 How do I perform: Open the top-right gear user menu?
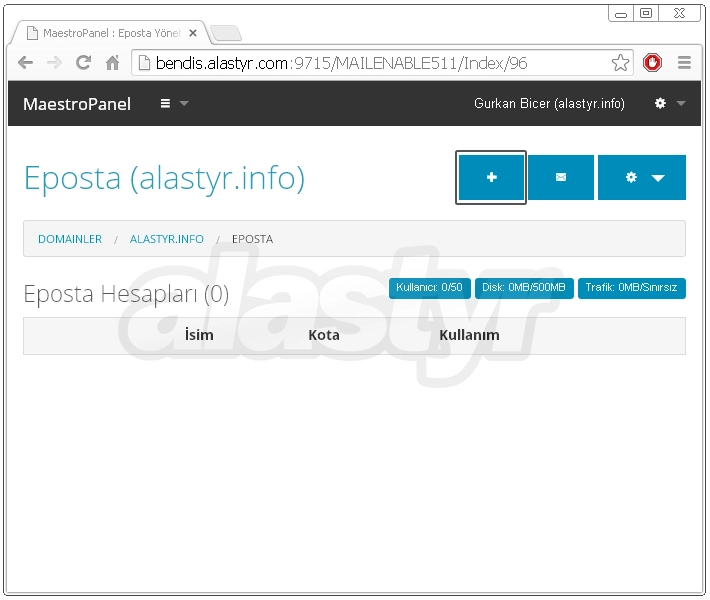point(670,103)
